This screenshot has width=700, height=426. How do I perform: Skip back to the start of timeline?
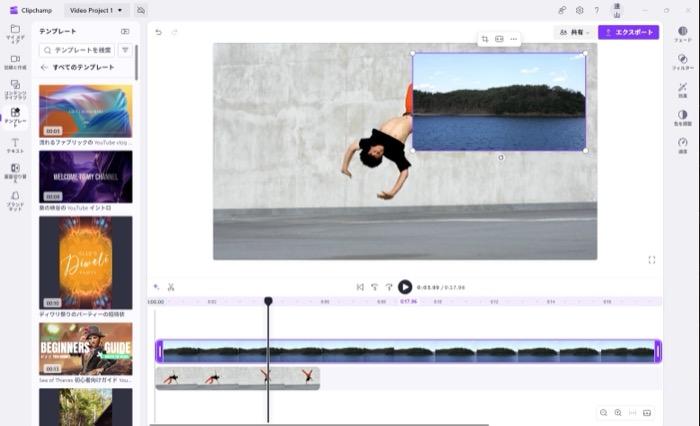coord(360,287)
